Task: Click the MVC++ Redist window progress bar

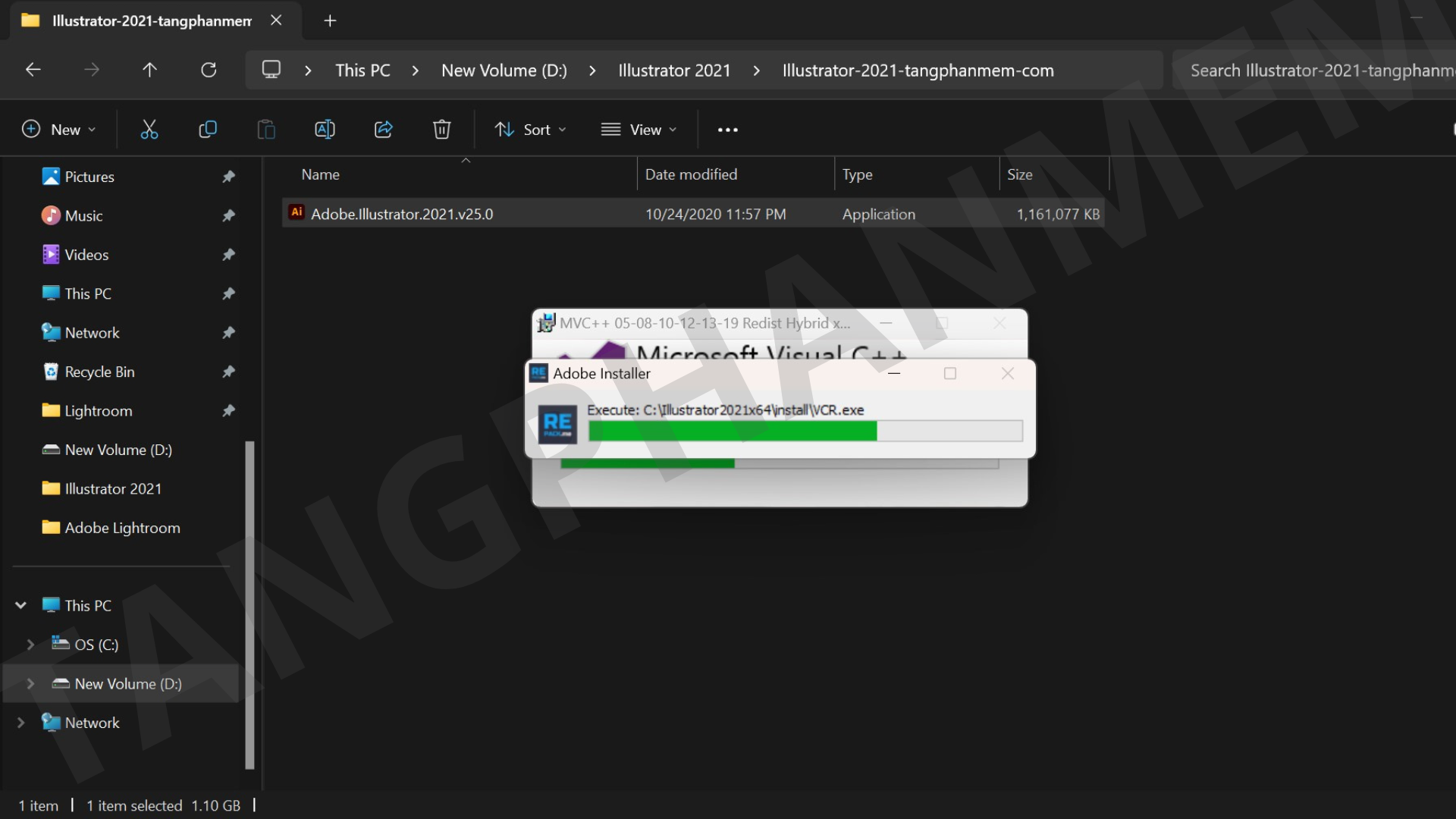Action: click(x=779, y=463)
